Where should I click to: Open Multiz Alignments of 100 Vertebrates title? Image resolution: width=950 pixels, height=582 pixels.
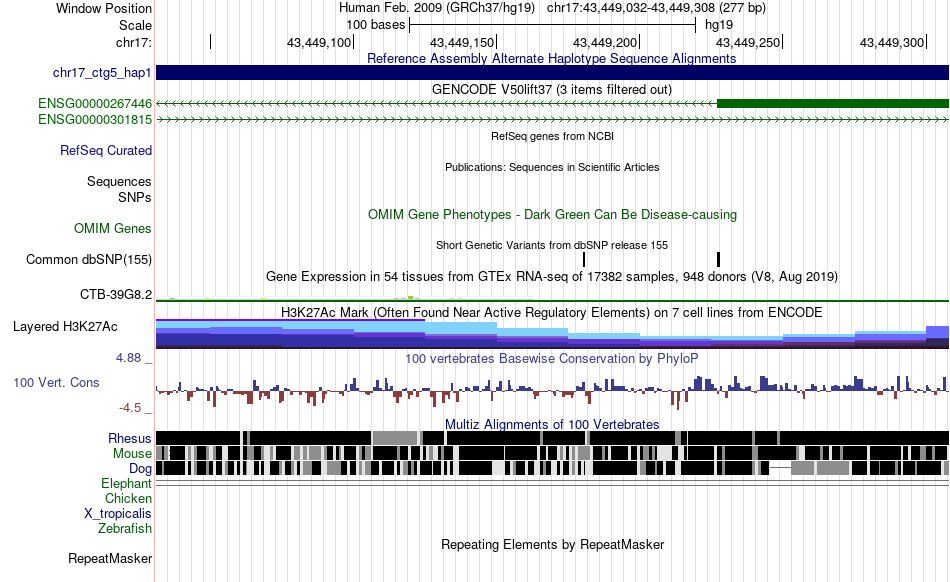[x=552, y=424]
